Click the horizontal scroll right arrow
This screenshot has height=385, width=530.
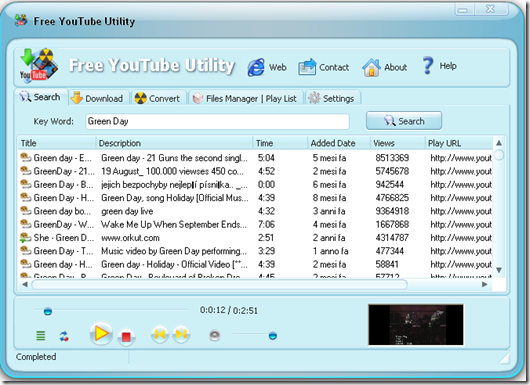485,285
